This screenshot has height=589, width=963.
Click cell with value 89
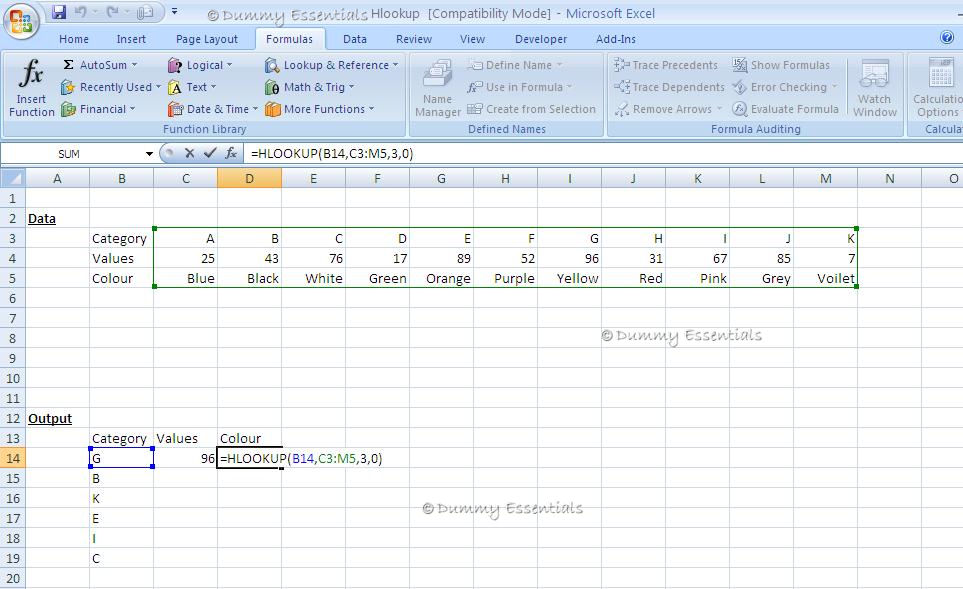tap(442, 259)
